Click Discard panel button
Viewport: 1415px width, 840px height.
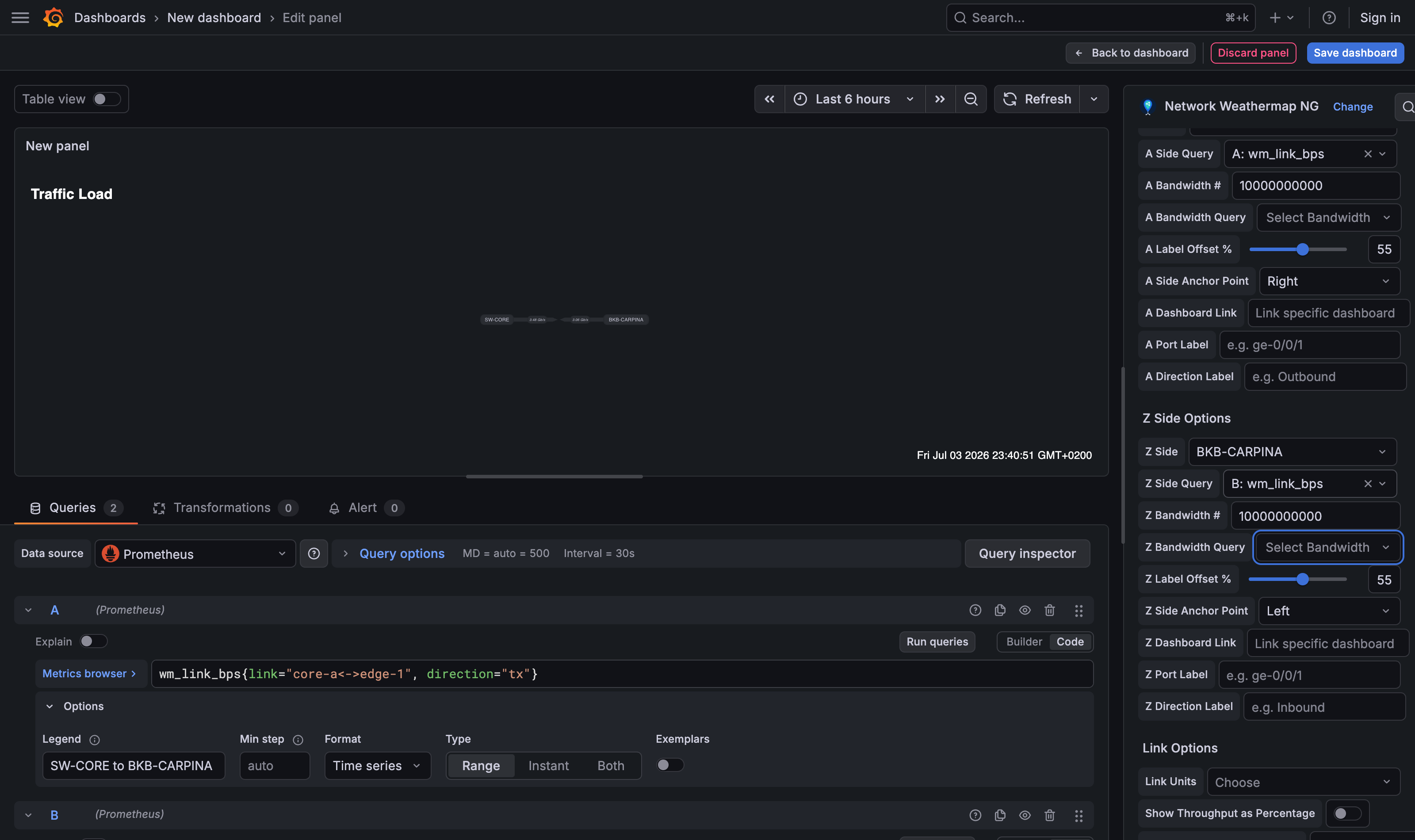pyautogui.click(x=1253, y=53)
